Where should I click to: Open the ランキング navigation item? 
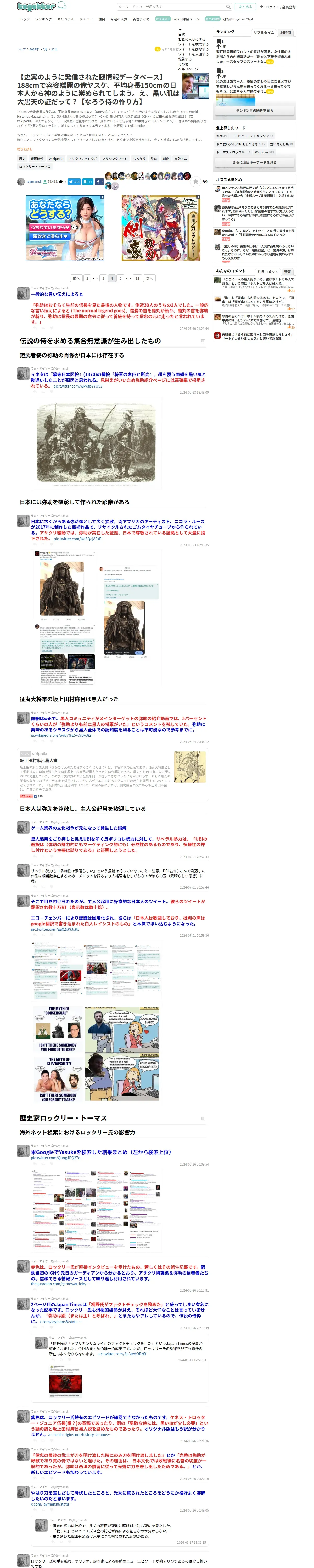(x=43, y=19)
